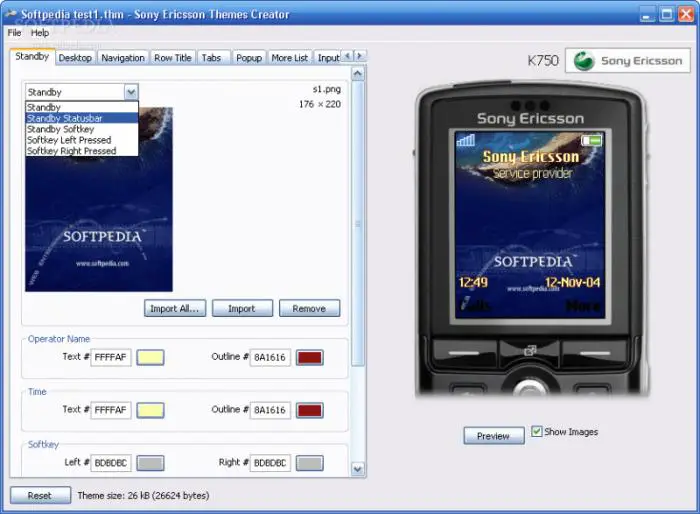700x514 pixels.
Task: Open Operator Name outline red swatch
Action: [310, 357]
